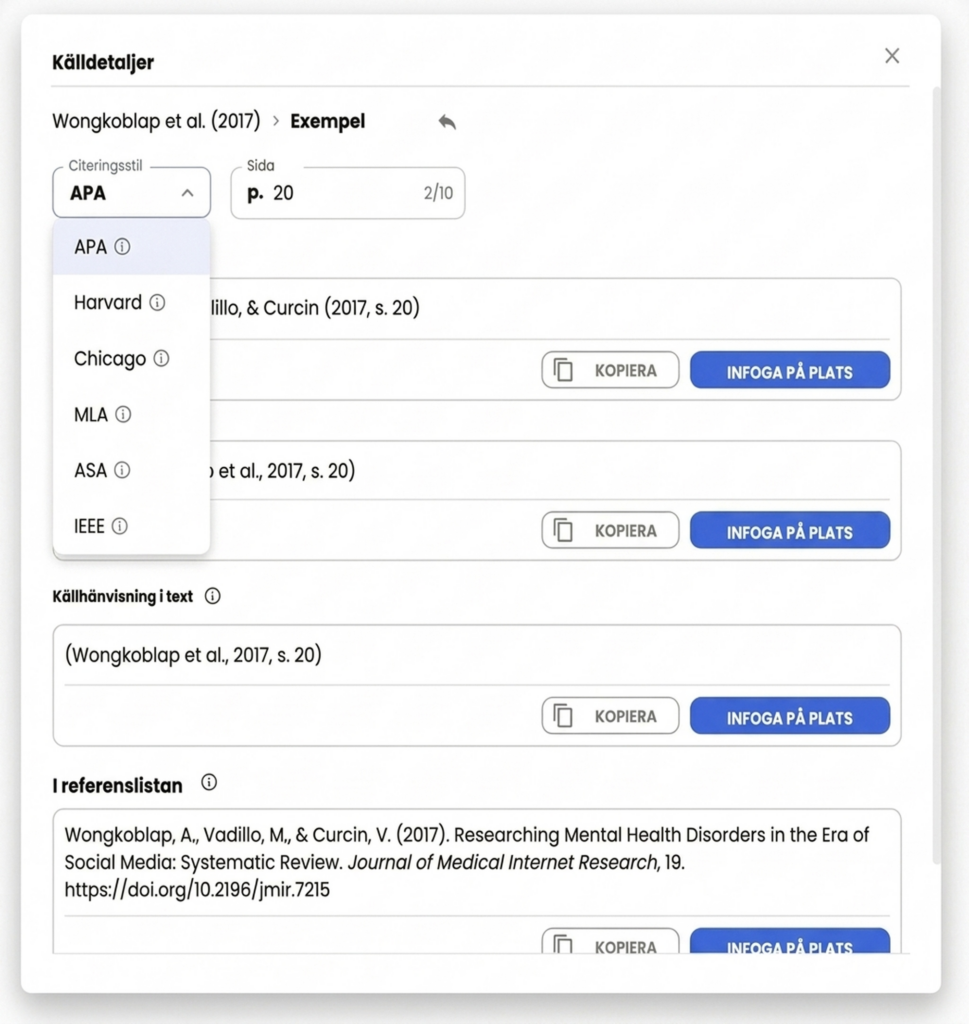This screenshot has width=969, height=1024.
Task: Open info icon next to Harvard option
Action: (157, 302)
